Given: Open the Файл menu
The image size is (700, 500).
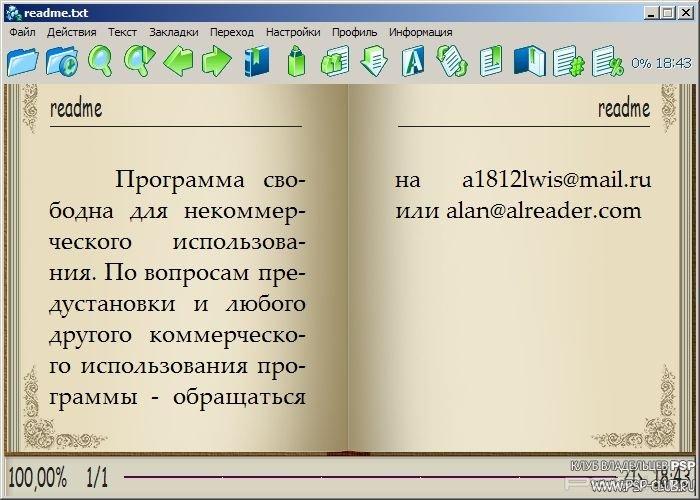Looking at the screenshot, I should point(22,32).
